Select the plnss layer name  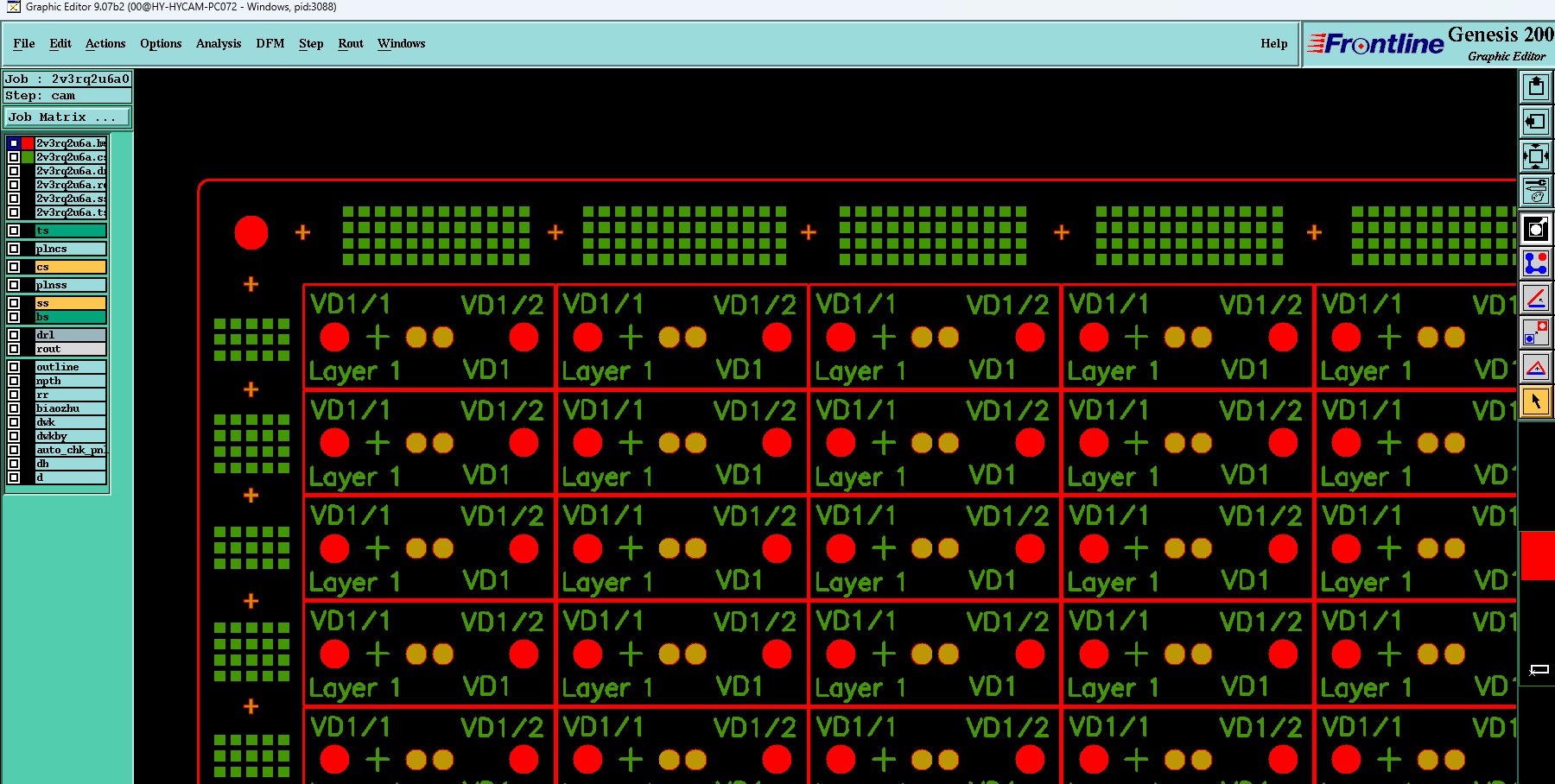click(x=71, y=285)
